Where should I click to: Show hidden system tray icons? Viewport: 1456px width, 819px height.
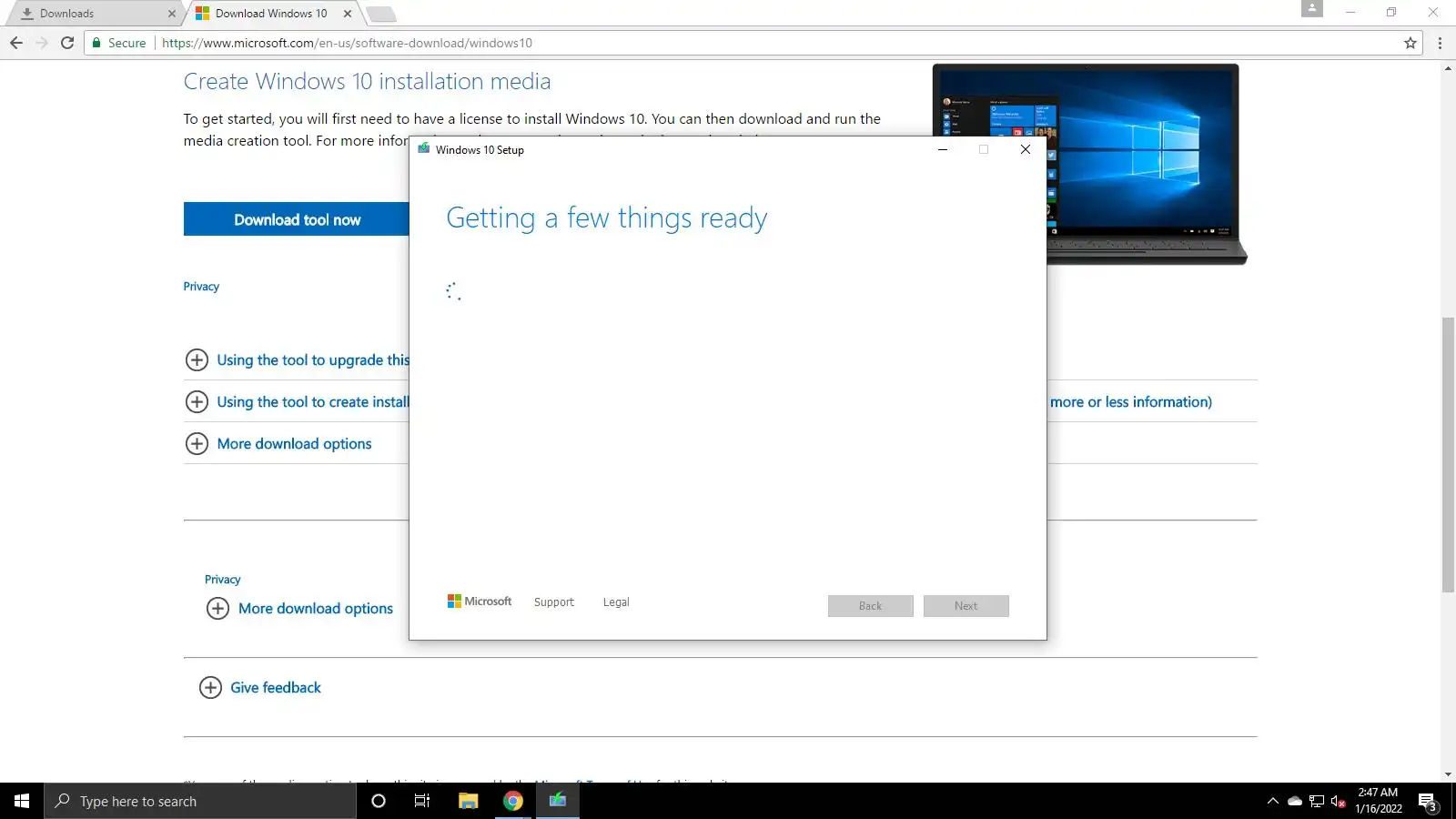pos(1272,802)
